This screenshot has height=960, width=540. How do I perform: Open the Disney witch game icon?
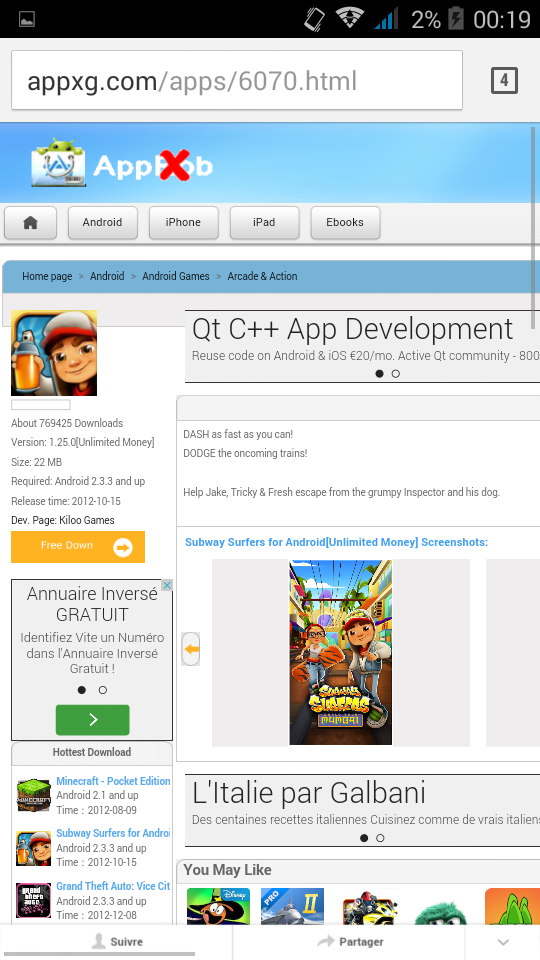tap(219, 906)
